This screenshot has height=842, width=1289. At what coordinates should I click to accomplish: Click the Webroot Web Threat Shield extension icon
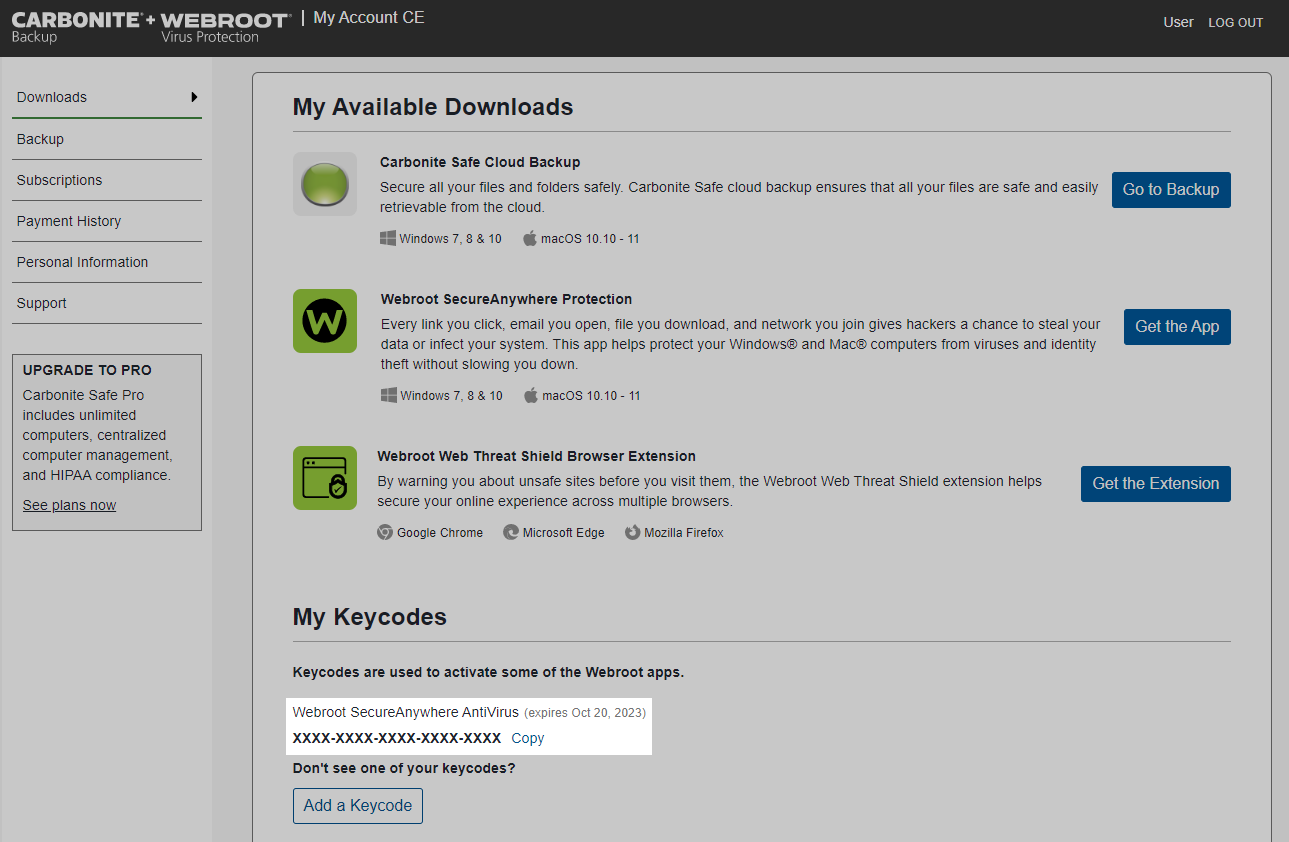(324, 478)
